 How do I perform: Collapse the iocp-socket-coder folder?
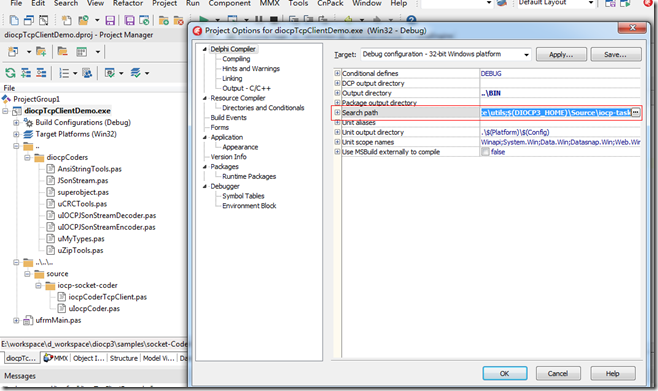pos(38,286)
